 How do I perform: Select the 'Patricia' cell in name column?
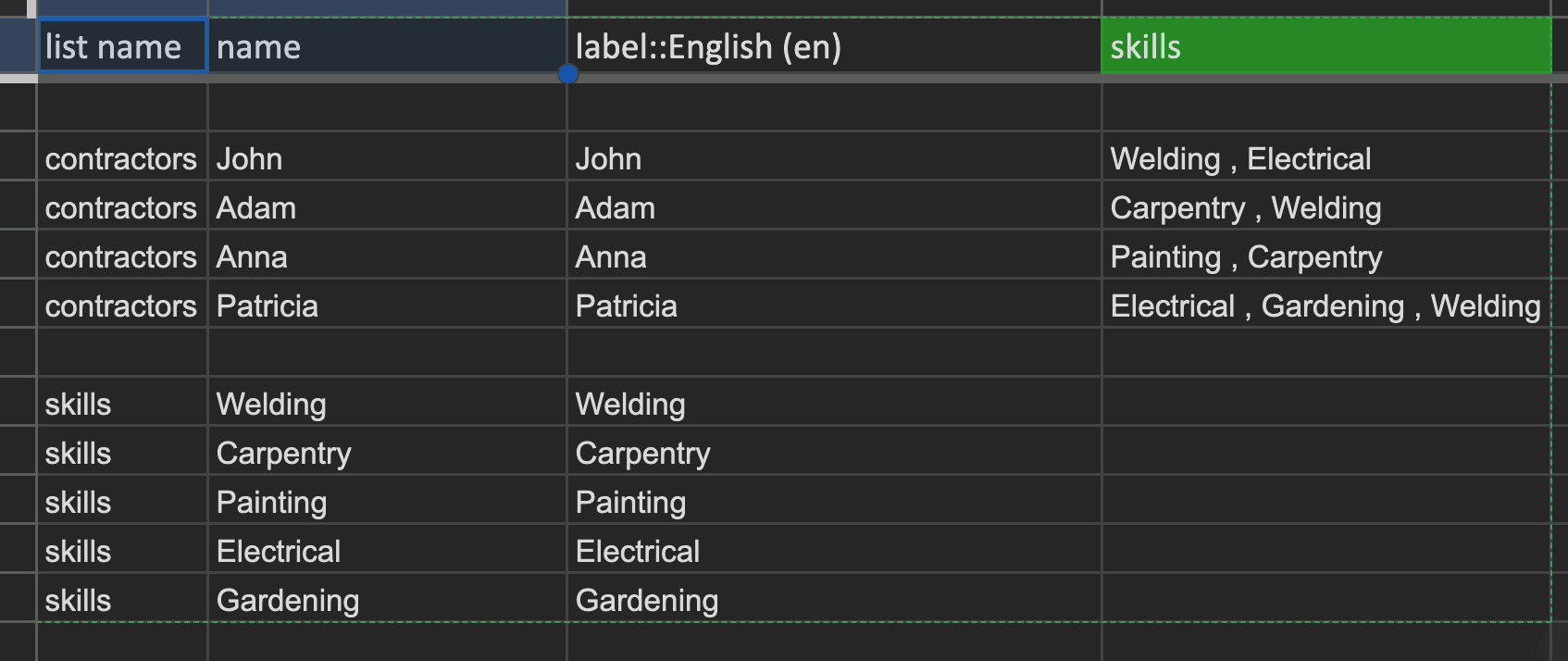pos(387,304)
